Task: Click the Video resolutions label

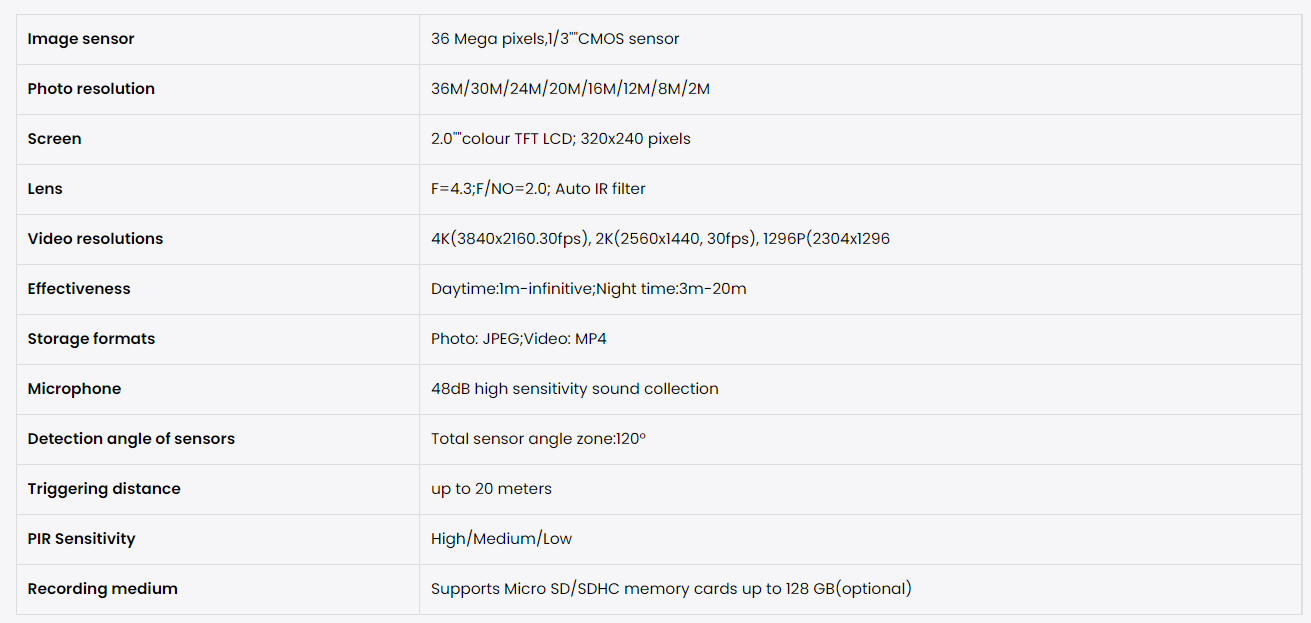Action: point(95,239)
